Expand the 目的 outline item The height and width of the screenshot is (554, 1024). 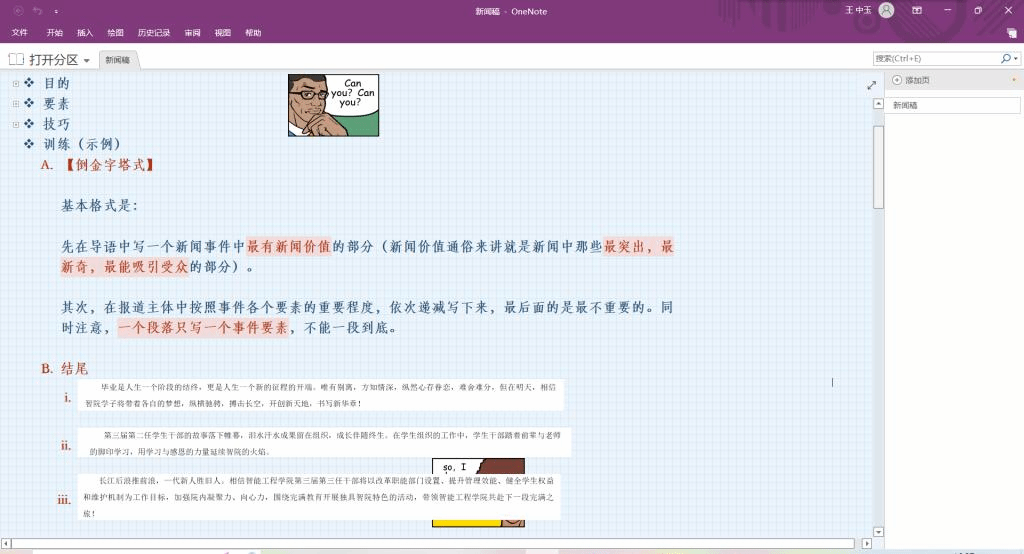click(x=16, y=83)
